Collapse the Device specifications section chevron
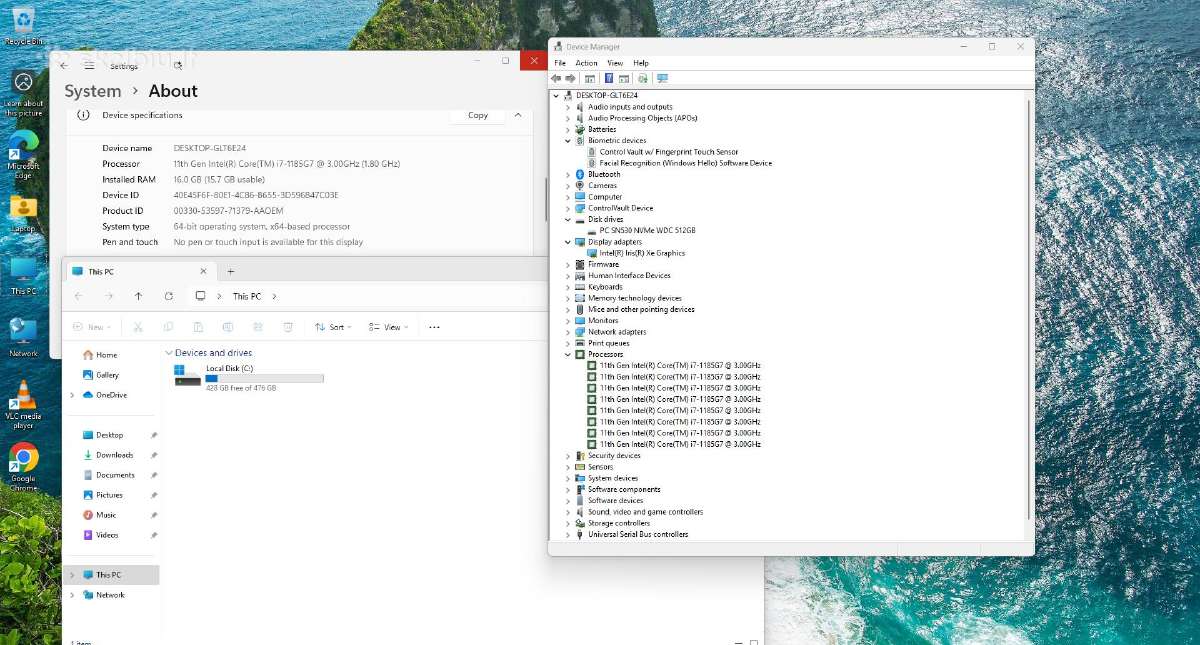Viewport: 1200px width, 645px height. (x=518, y=115)
